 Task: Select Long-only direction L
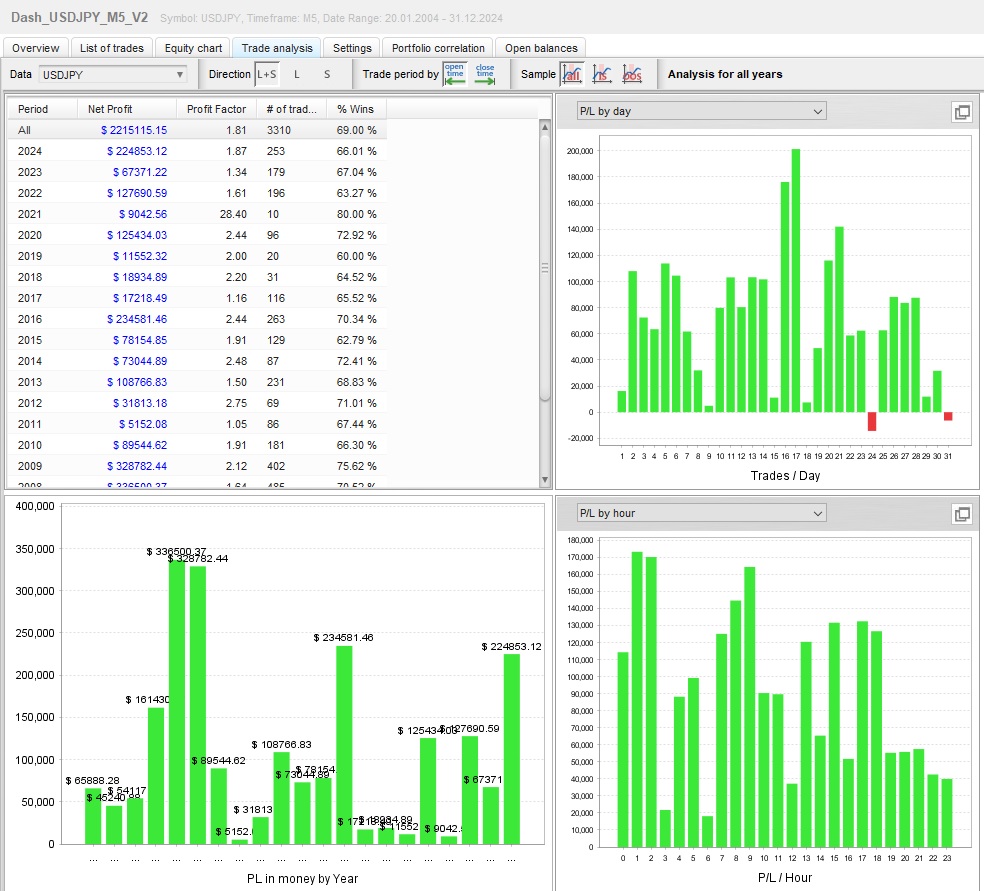296,74
